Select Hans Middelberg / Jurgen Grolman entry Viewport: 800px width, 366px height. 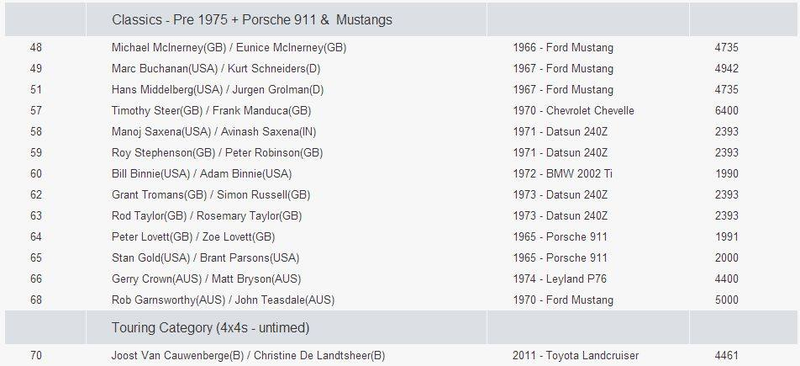click(x=217, y=90)
